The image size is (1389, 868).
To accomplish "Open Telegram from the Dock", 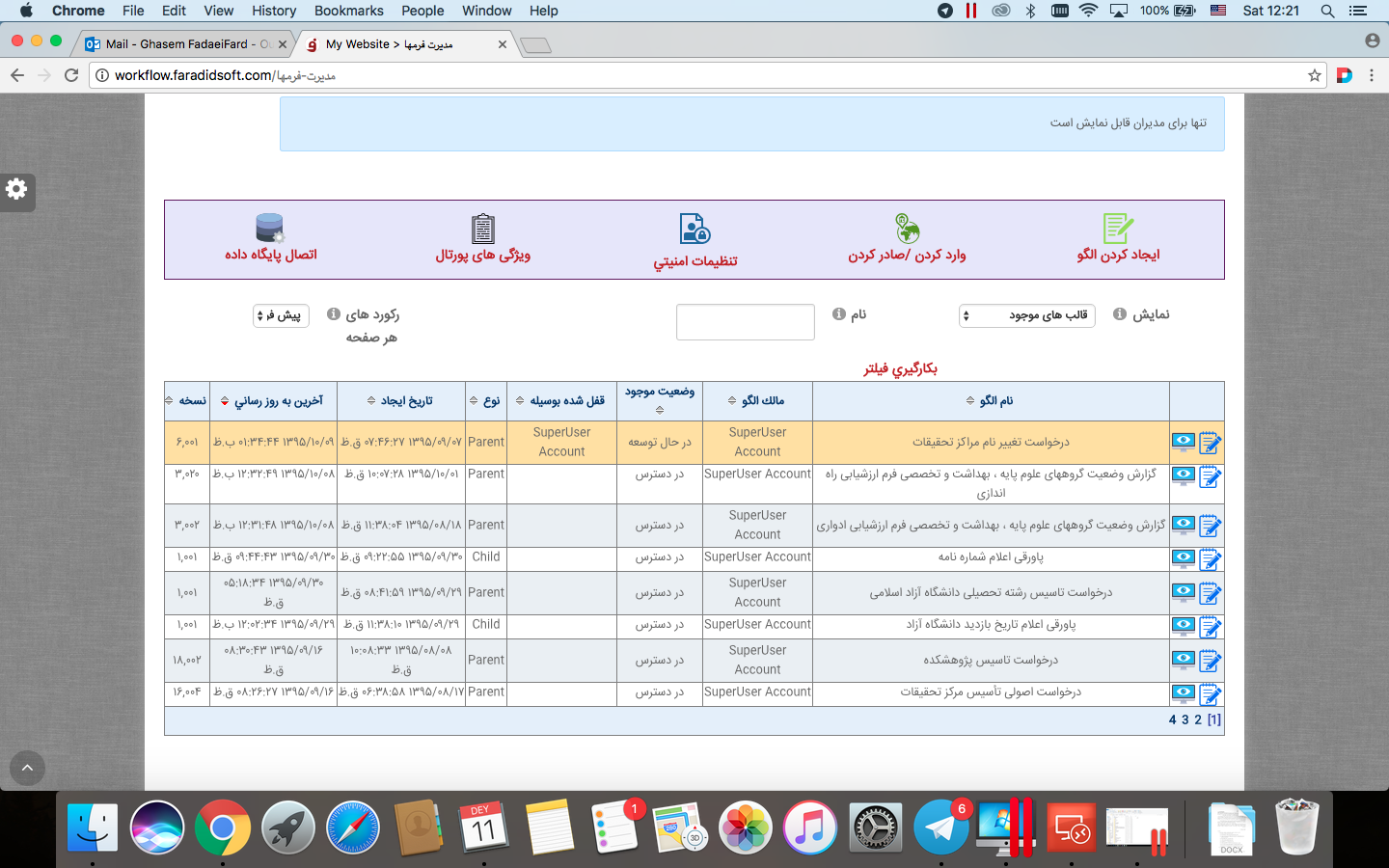I will [x=940, y=827].
